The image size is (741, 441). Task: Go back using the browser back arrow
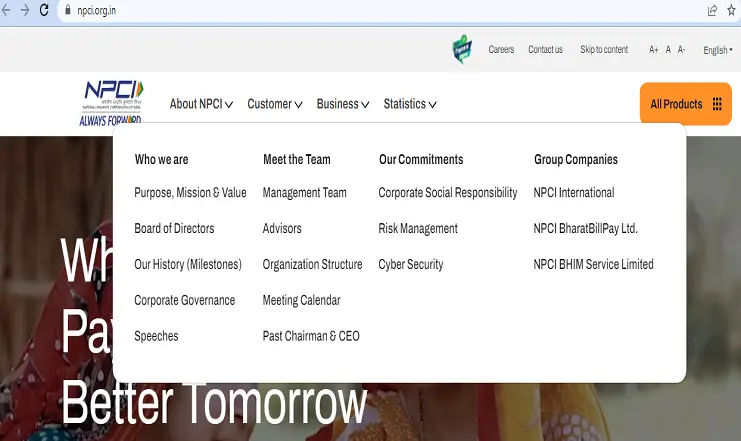pos(6,10)
